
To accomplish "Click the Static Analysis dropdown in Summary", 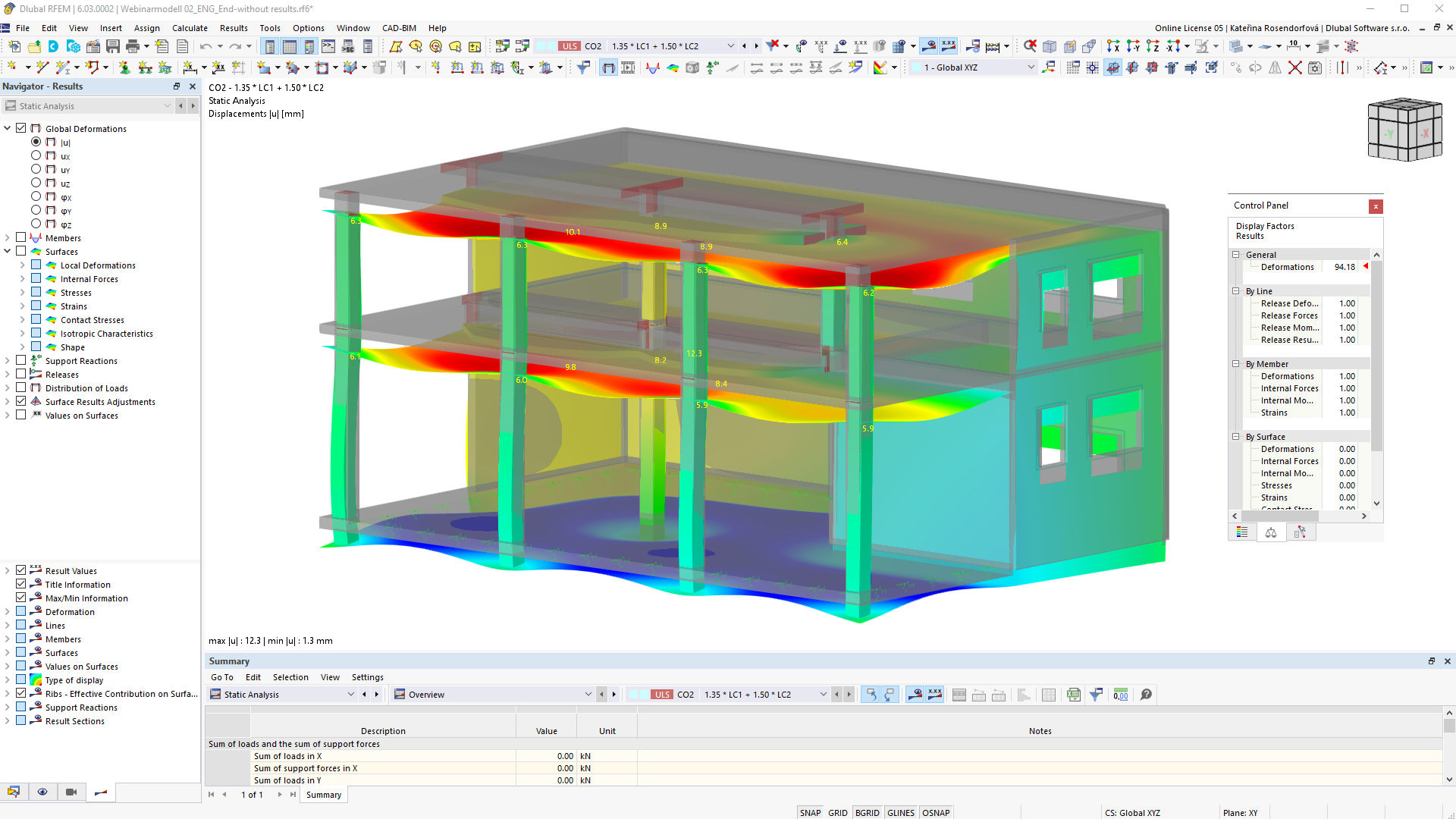I will click(x=290, y=694).
